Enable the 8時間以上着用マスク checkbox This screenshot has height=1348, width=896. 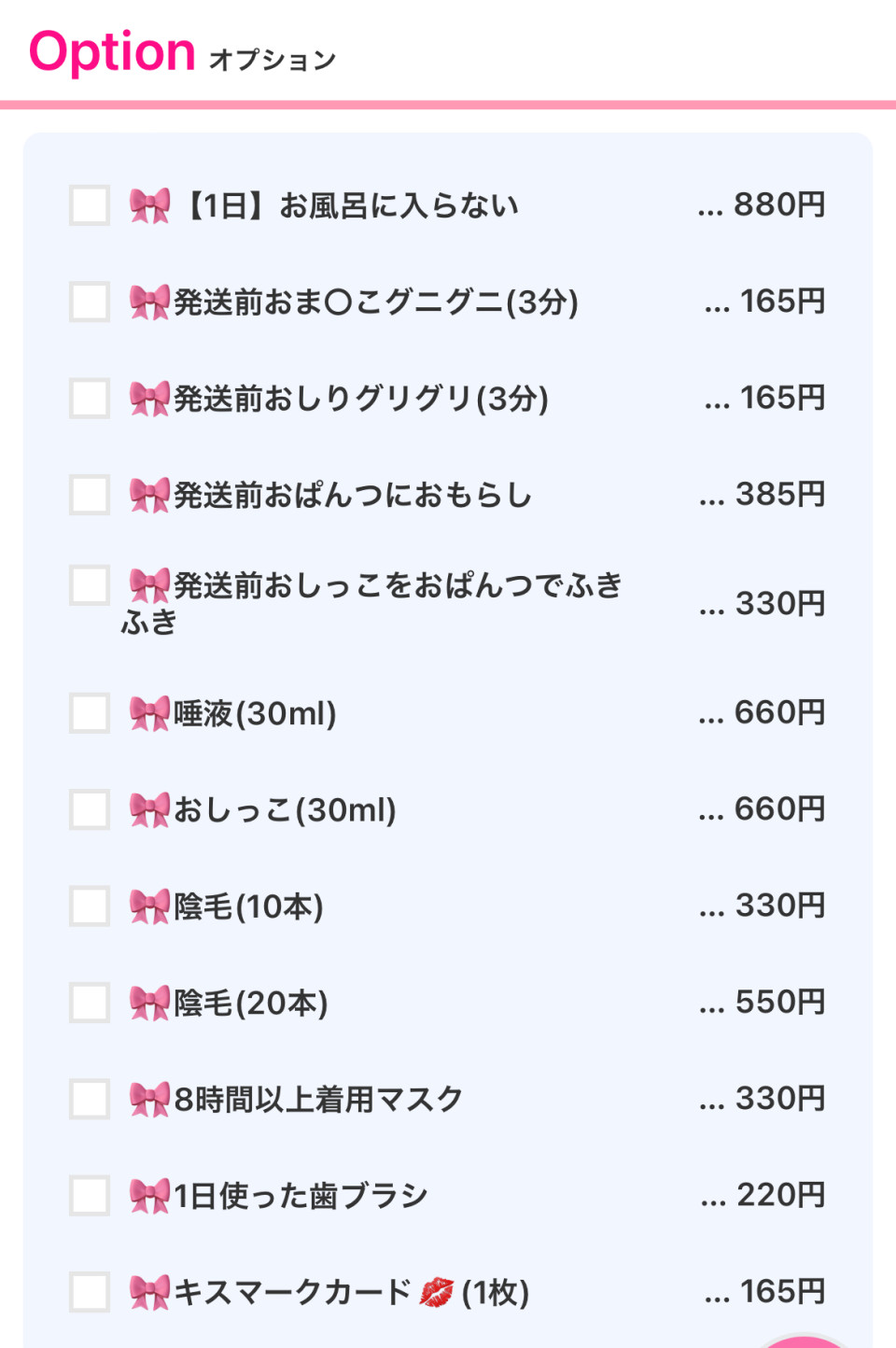point(90,1099)
